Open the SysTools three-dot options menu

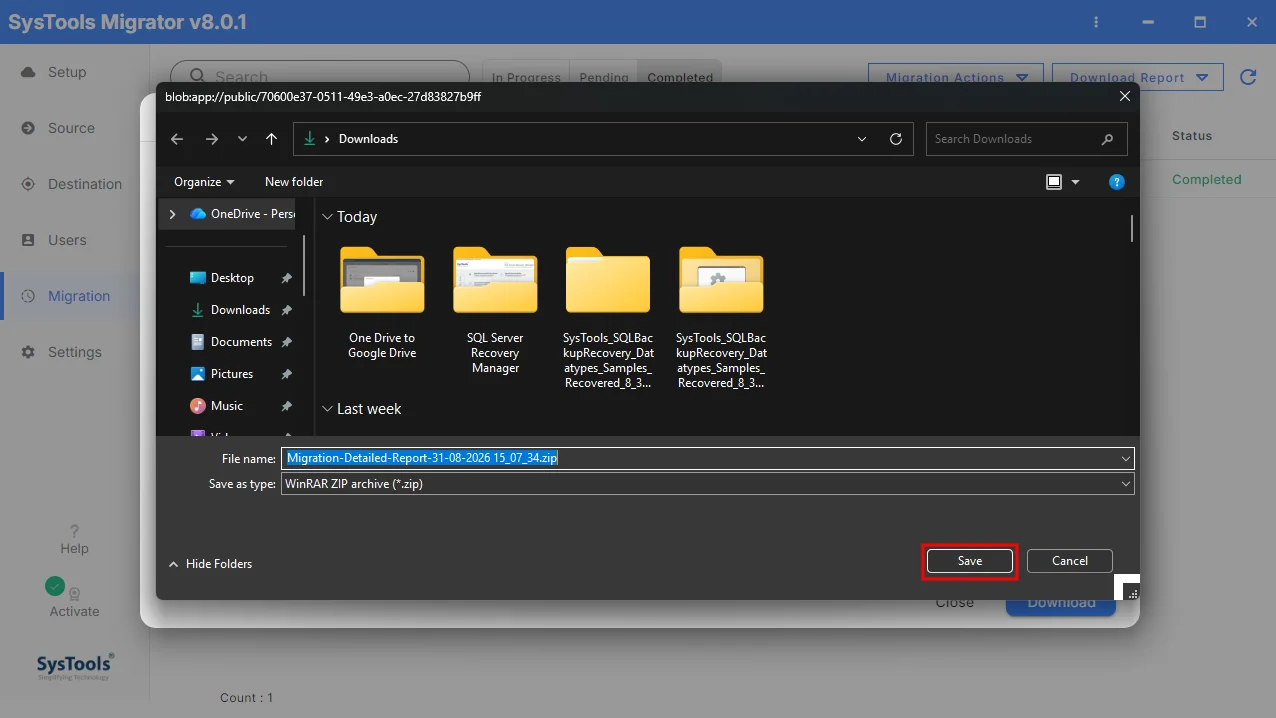(x=1097, y=22)
